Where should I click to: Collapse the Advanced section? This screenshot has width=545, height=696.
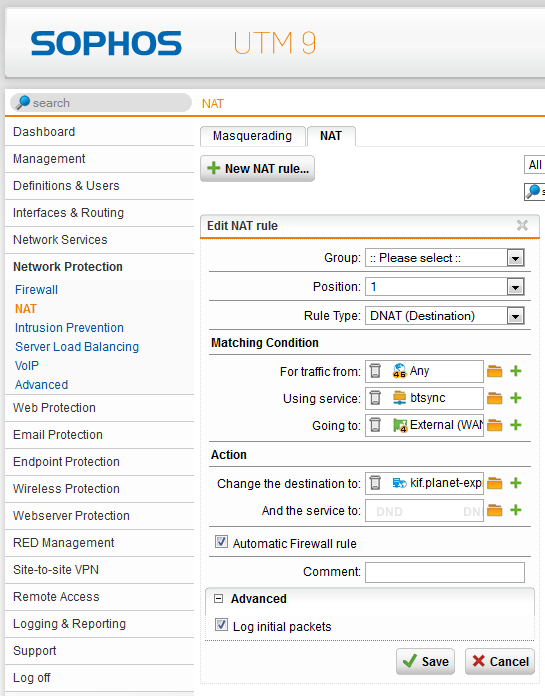point(218,599)
